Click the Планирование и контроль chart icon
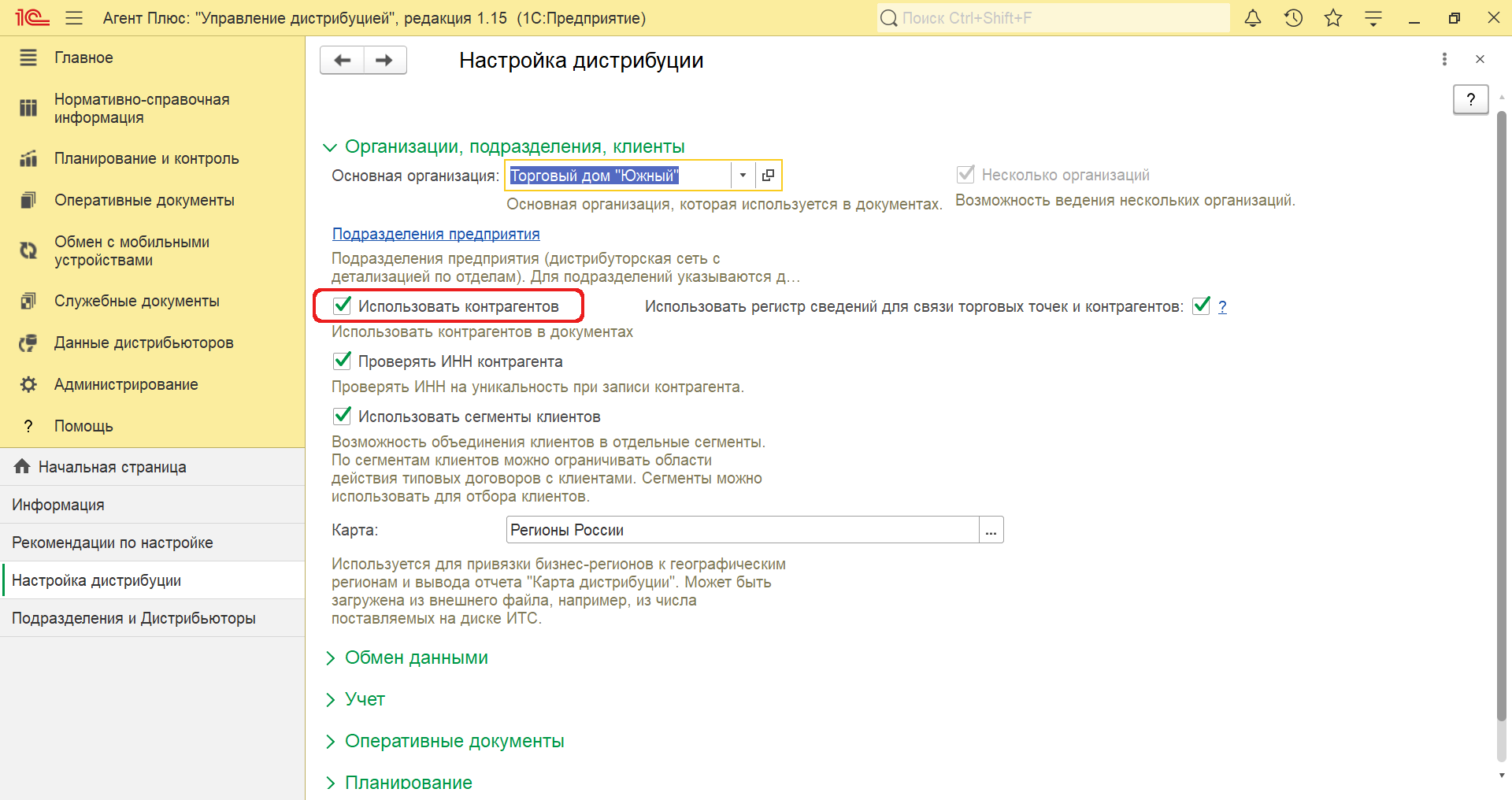The width and height of the screenshot is (1512, 800). [28, 158]
